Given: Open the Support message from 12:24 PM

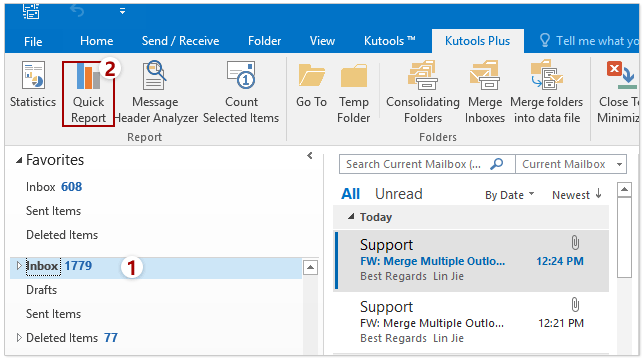Looking at the screenshot, I should pyautogui.click(x=471, y=261).
